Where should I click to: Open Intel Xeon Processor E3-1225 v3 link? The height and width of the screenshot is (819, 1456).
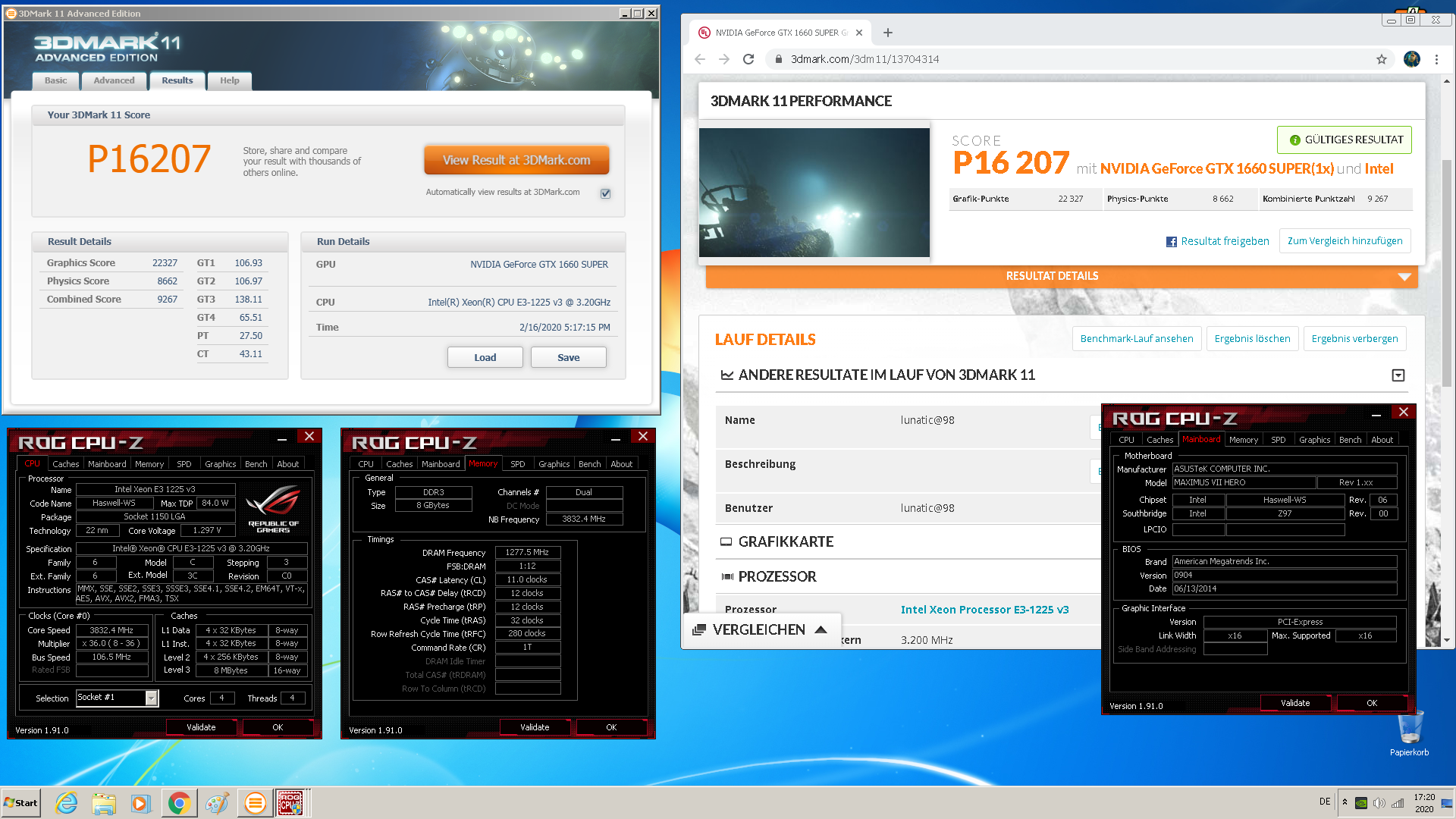point(984,610)
